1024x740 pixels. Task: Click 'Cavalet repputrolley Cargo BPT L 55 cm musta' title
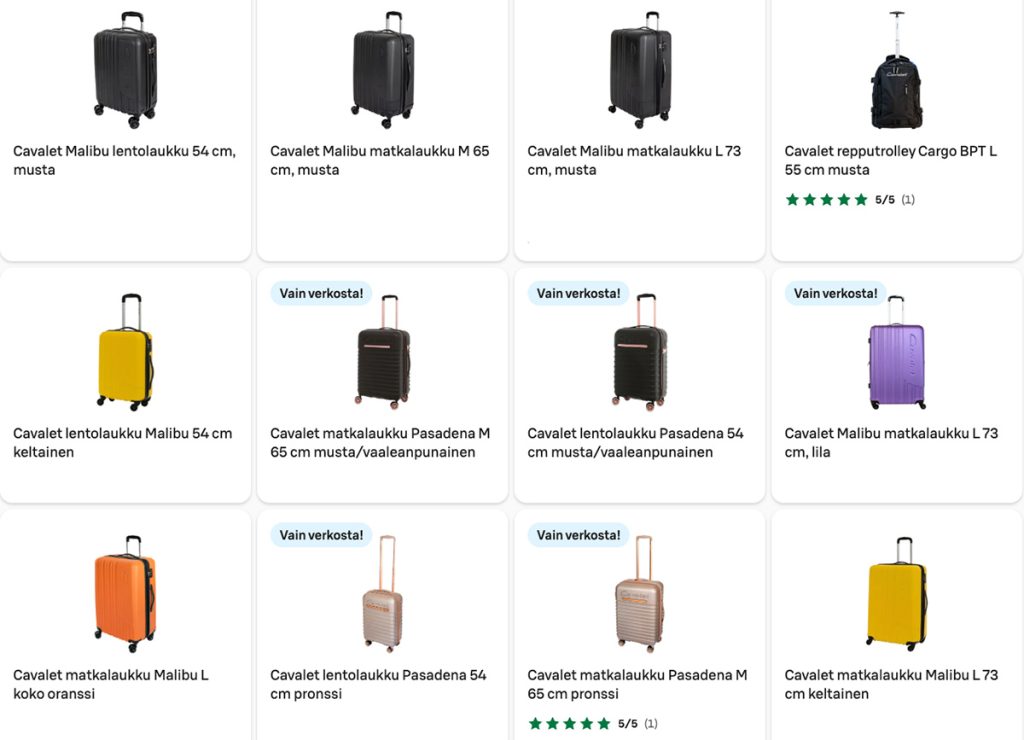pos(890,161)
